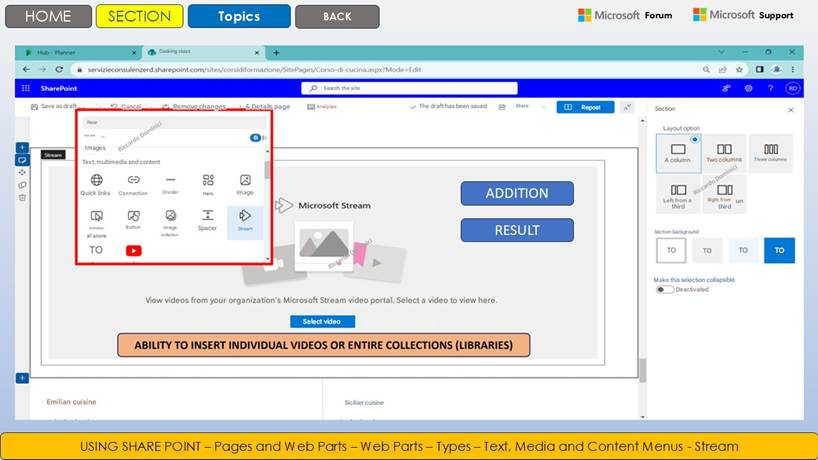Viewport: 818px width, 460px height.
Task: Add a new section above with plus icon
Action: click(x=22, y=148)
